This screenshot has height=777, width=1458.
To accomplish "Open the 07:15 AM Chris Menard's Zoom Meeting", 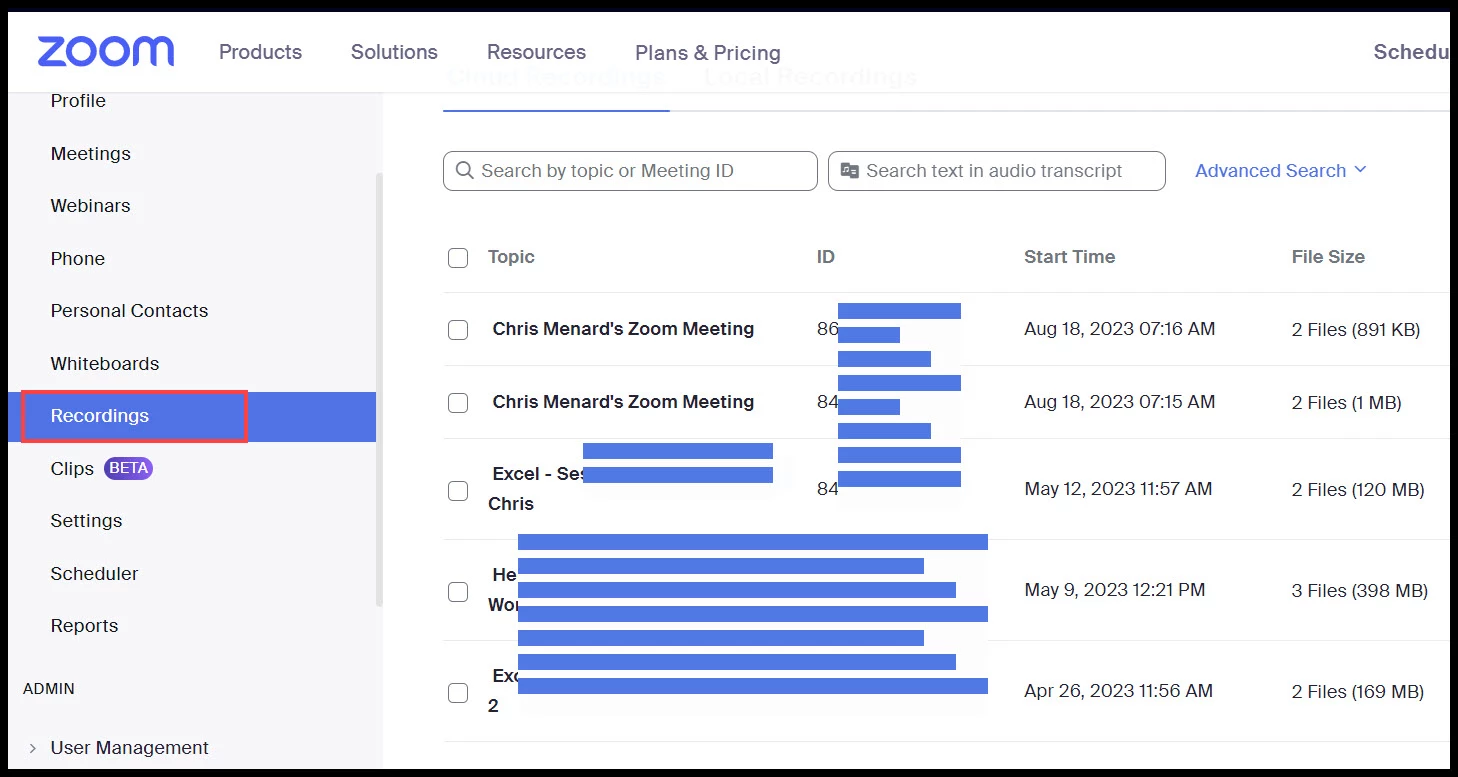I will (623, 402).
